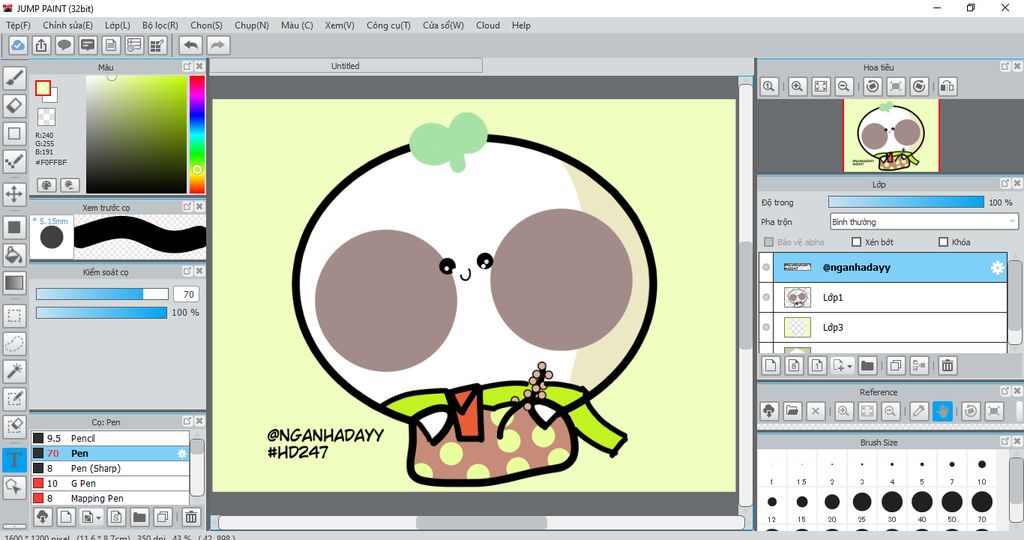
Task: Open the Lớp(L) menu
Action: 118,25
